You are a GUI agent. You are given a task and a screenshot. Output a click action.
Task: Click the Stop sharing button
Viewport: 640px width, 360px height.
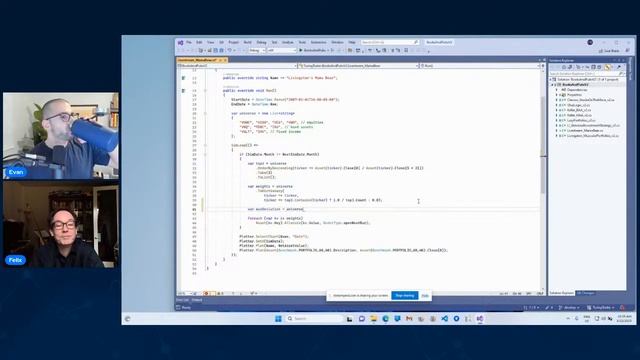click(x=404, y=296)
